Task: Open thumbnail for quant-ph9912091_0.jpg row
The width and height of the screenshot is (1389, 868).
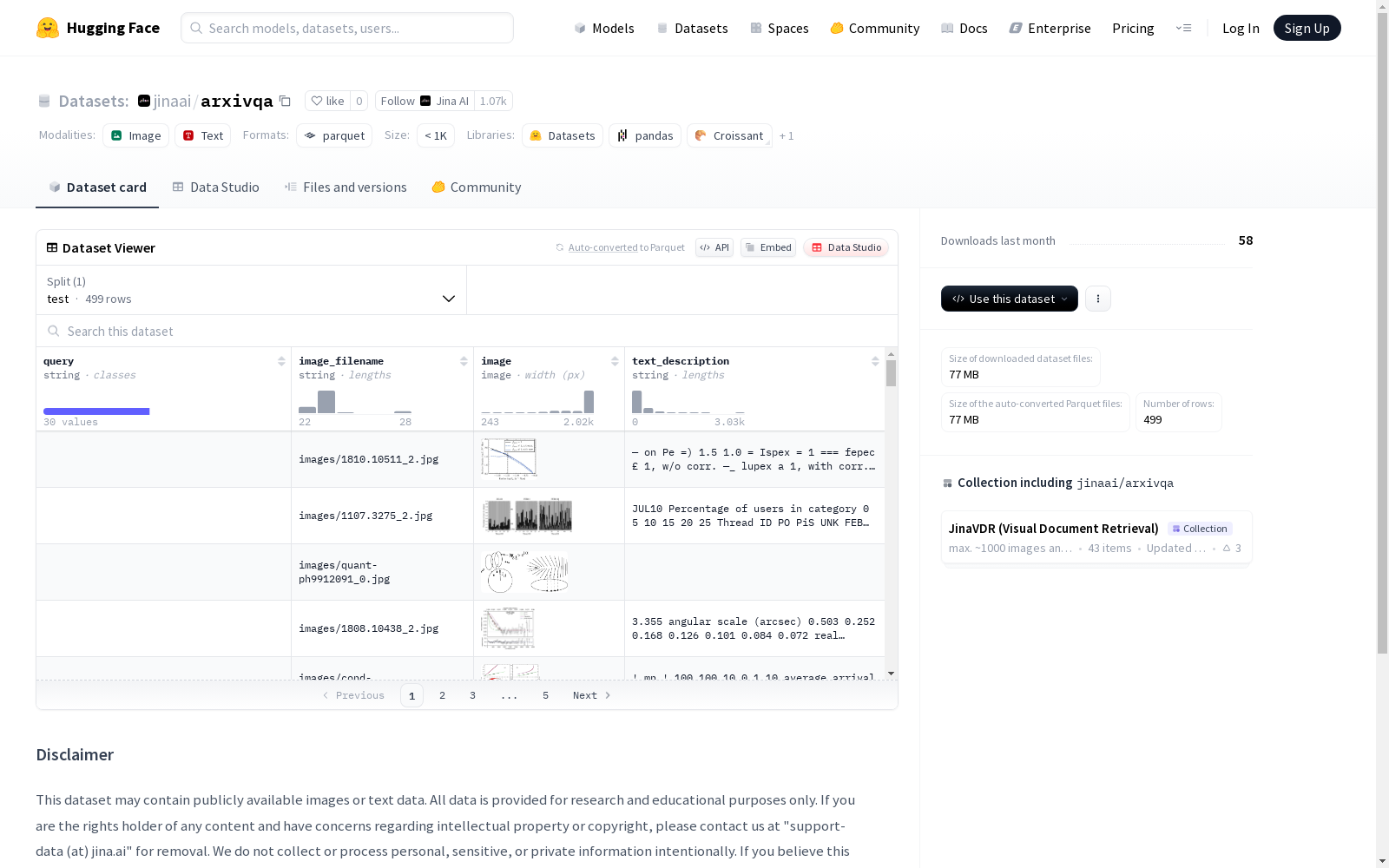Action: [525, 572]
